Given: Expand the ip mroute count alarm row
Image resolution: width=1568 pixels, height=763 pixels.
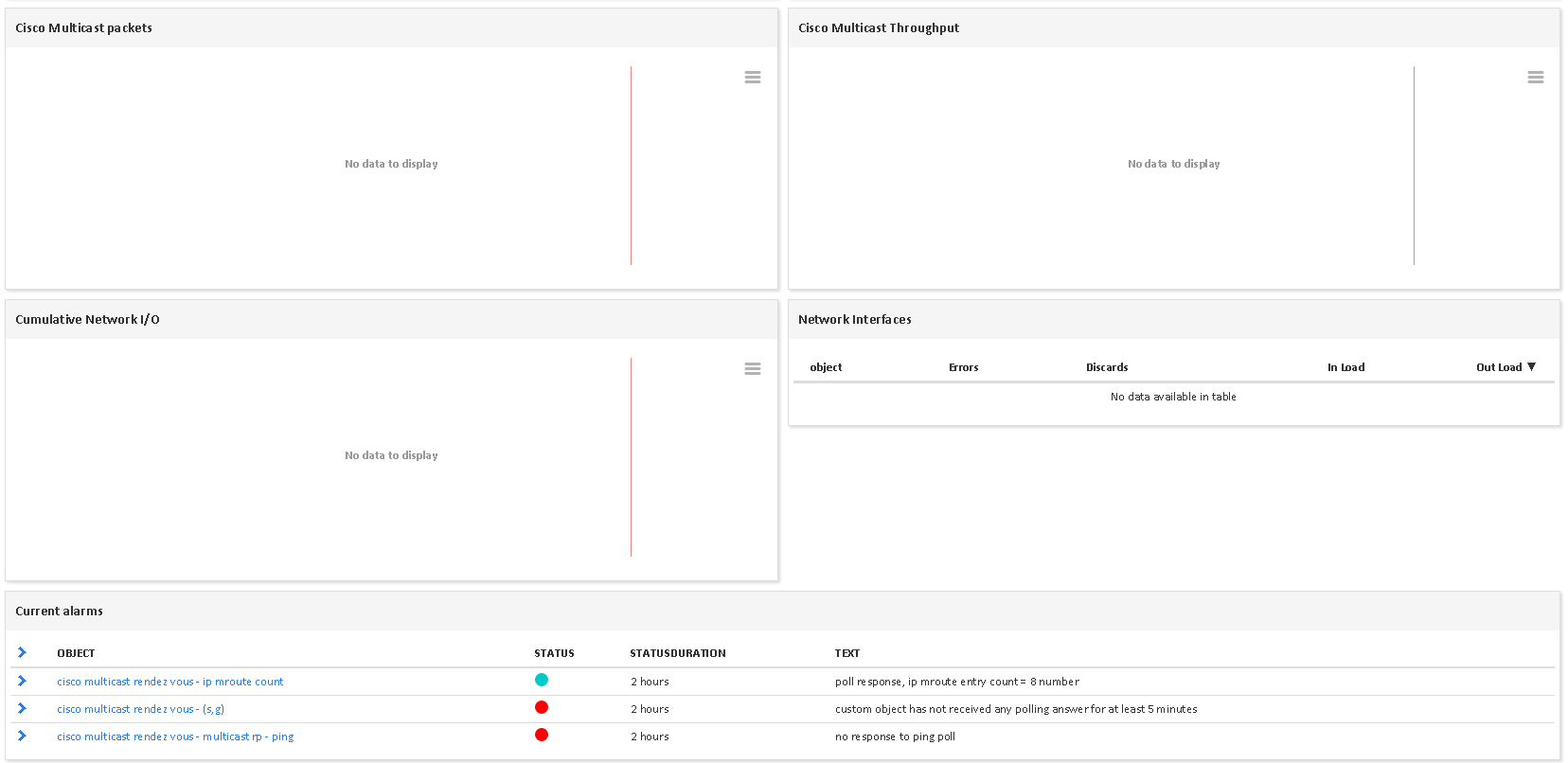Looking at the screenshot, I should (x=22, y=681).
